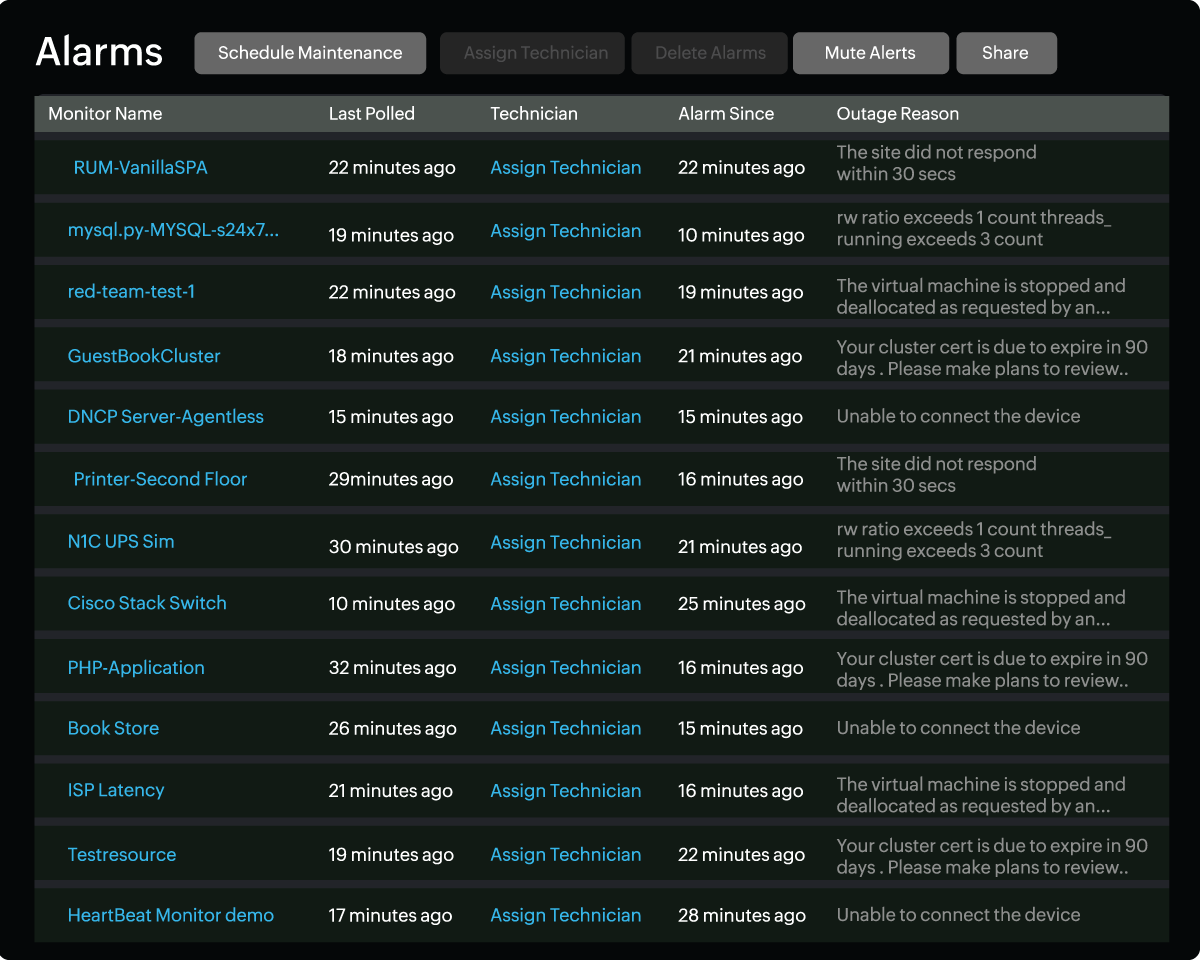Assign a technician to Book Store
Screen dimensions: 1200x960
pos(565,729)
